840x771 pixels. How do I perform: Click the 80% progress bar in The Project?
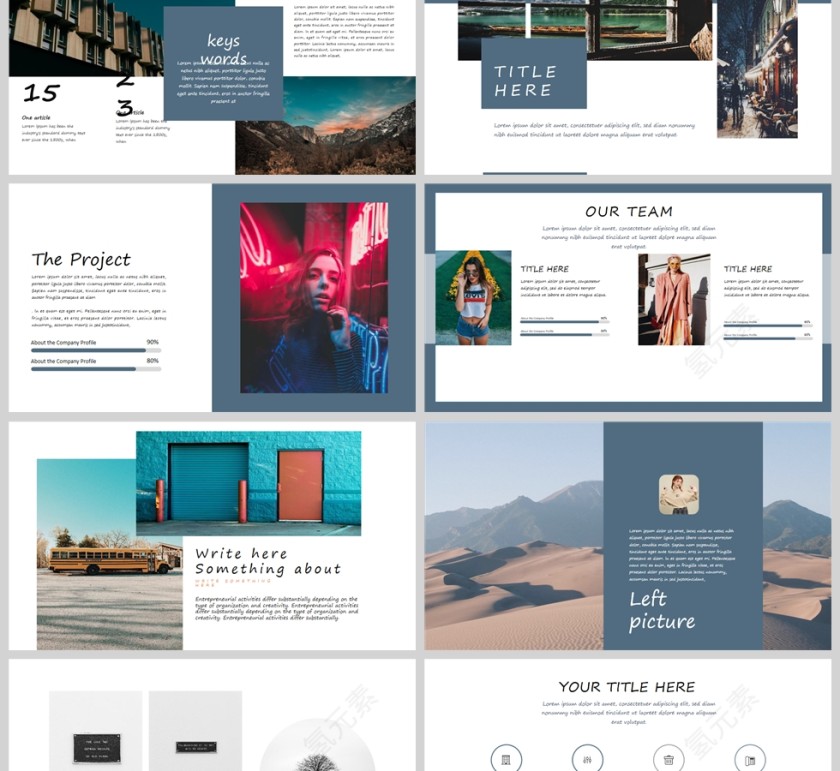pyautogui.click(x=95, y=369)
